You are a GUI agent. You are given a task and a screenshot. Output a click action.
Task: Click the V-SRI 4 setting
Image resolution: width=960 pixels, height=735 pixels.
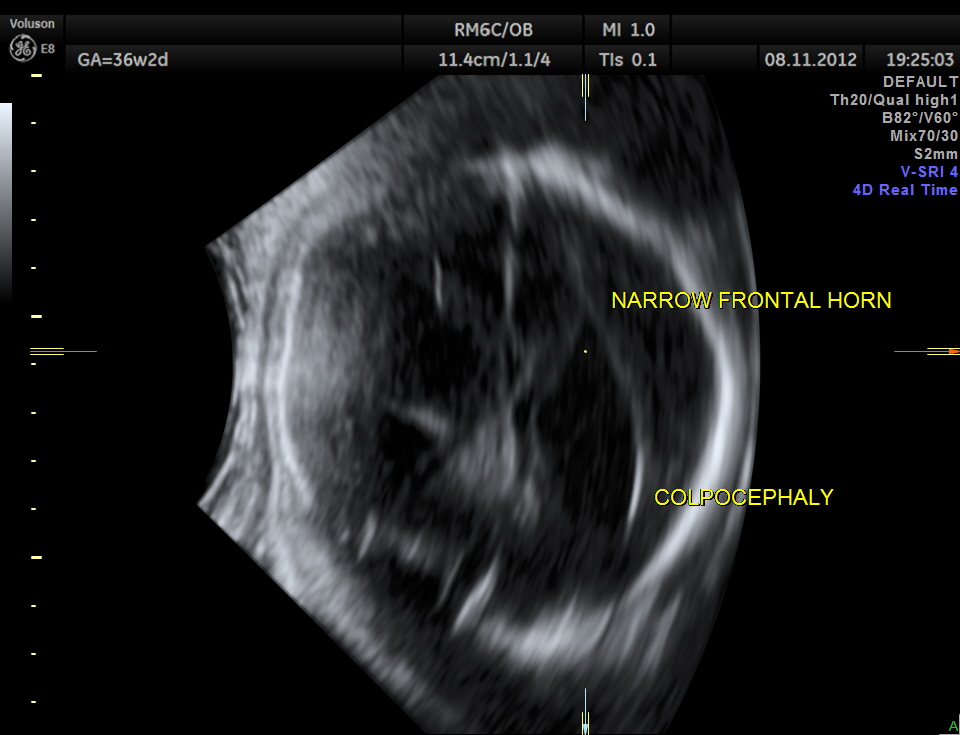(929, 172)
